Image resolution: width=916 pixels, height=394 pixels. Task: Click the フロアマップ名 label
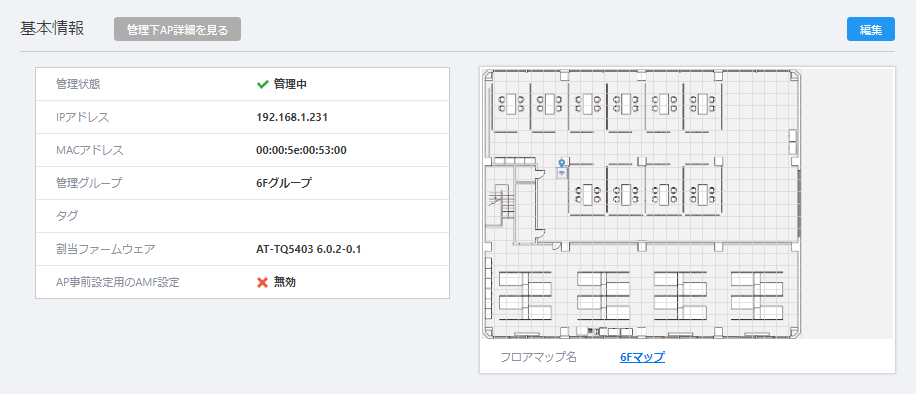[539, 357]
